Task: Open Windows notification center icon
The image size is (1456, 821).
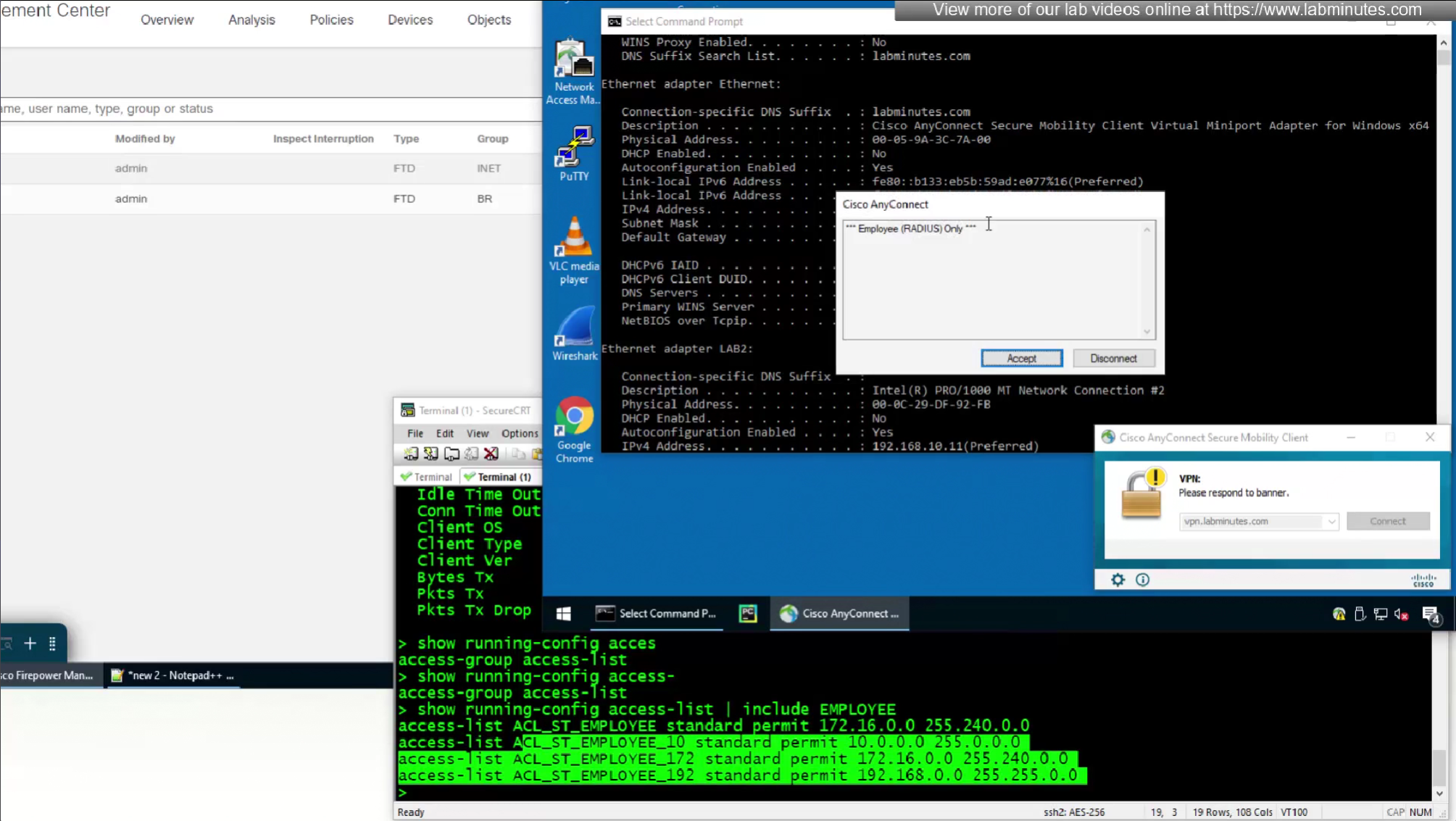Action: coord(1431,614)
